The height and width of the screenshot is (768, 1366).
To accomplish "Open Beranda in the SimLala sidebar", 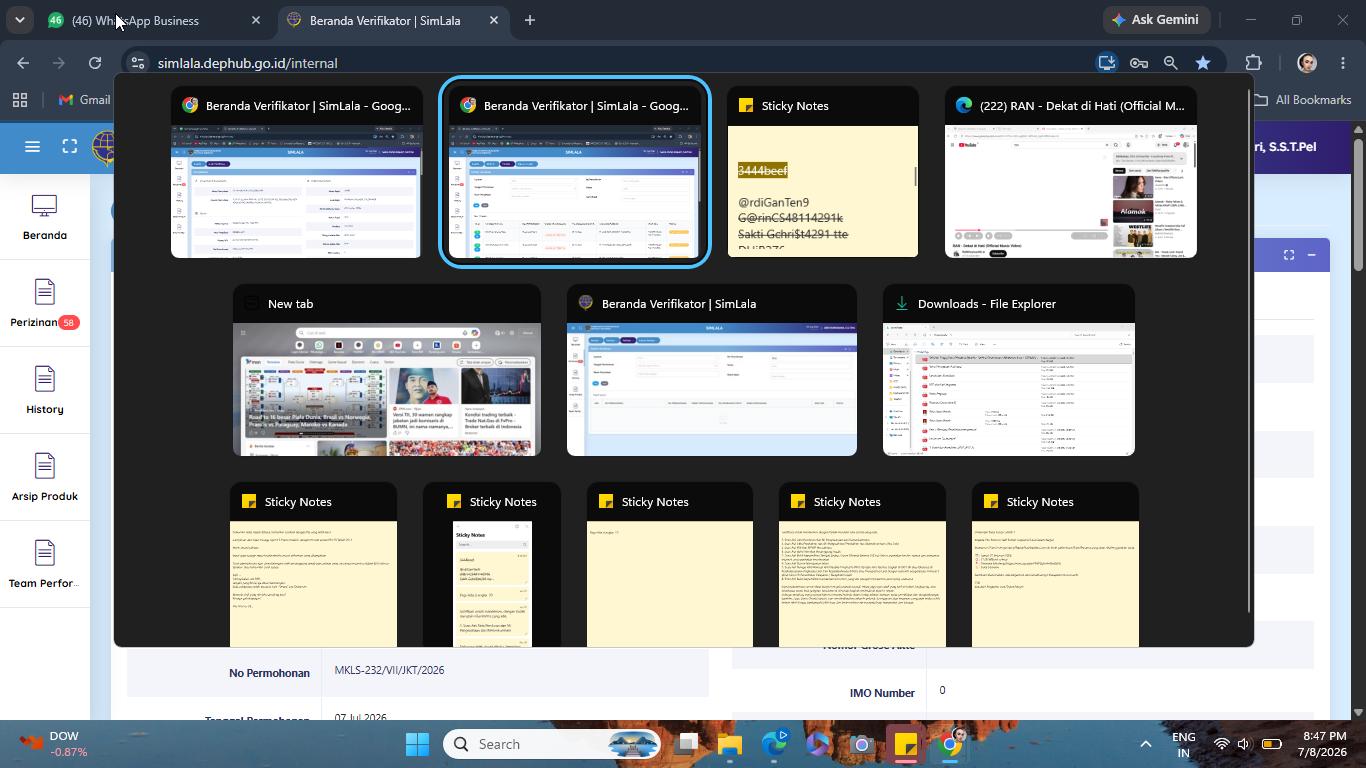I will pos(45,218).
